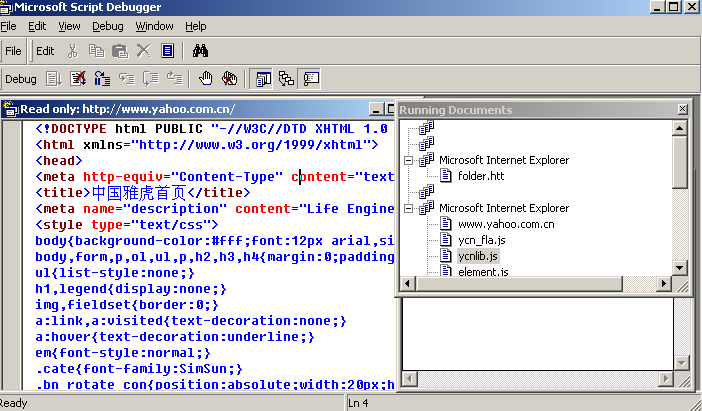Click the Break at Next Statement icon
Viewport: 702px width, 411px height.
(x=103, y=79)
